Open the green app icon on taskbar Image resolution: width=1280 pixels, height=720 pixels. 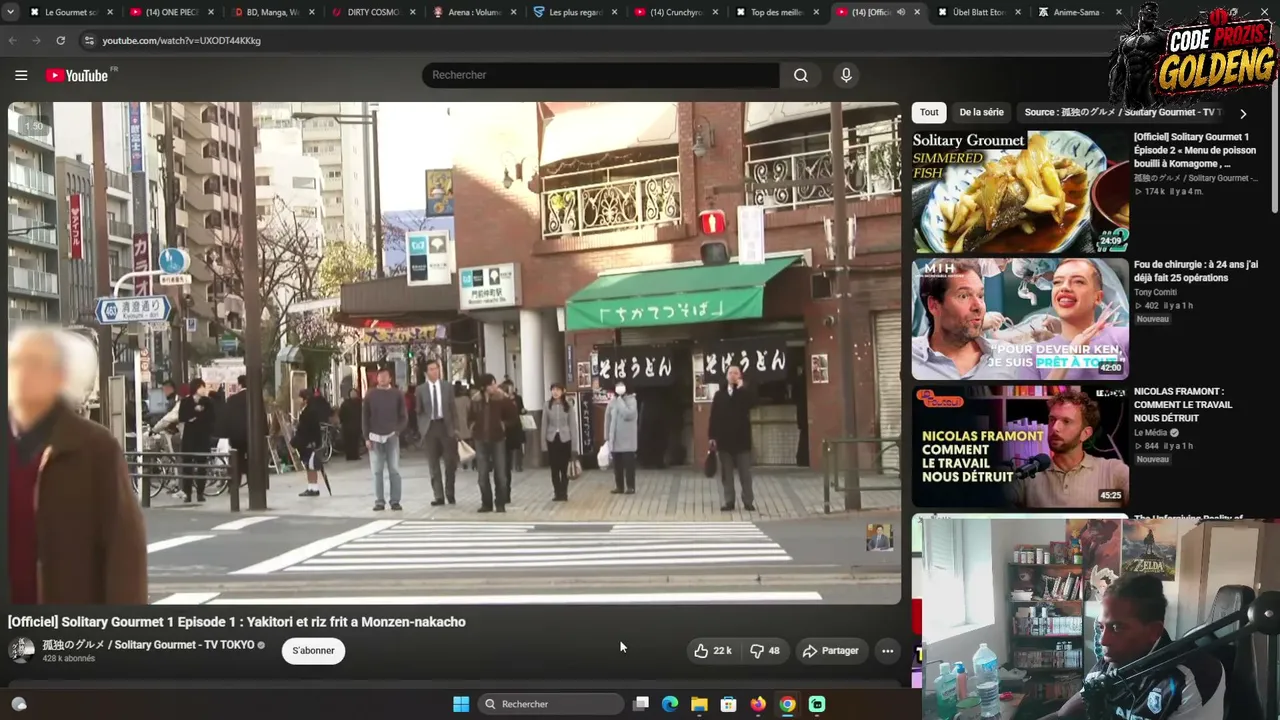point(817,704)
